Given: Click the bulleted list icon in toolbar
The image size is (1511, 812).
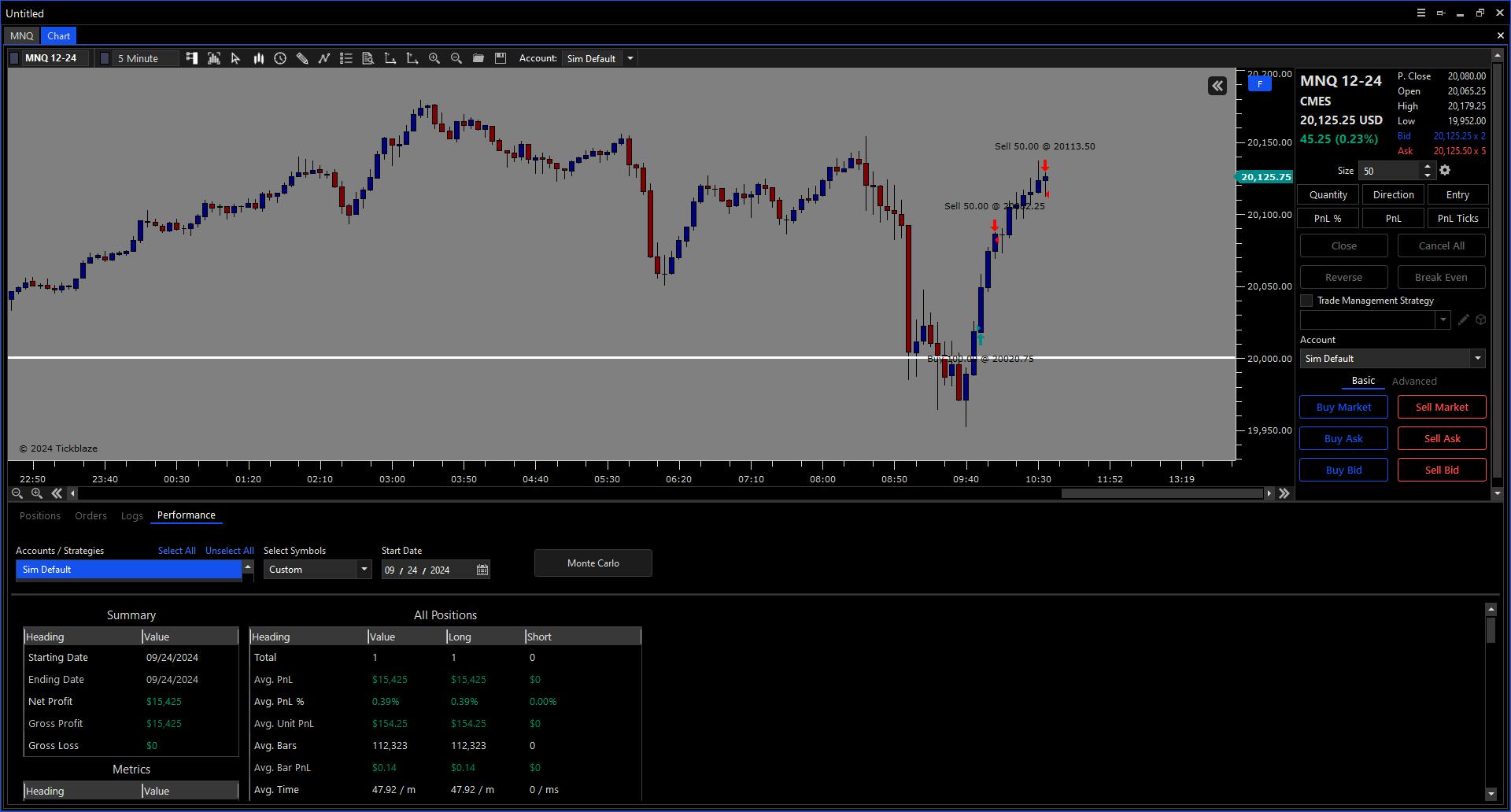Looking at the screenshot, I should tap(345, 58).
